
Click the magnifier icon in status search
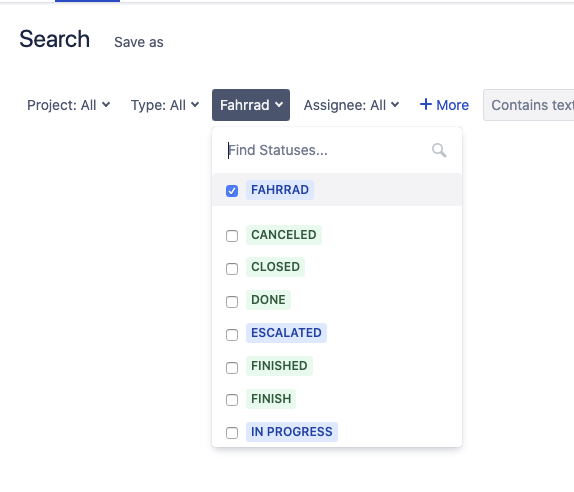tap(439, 150)
